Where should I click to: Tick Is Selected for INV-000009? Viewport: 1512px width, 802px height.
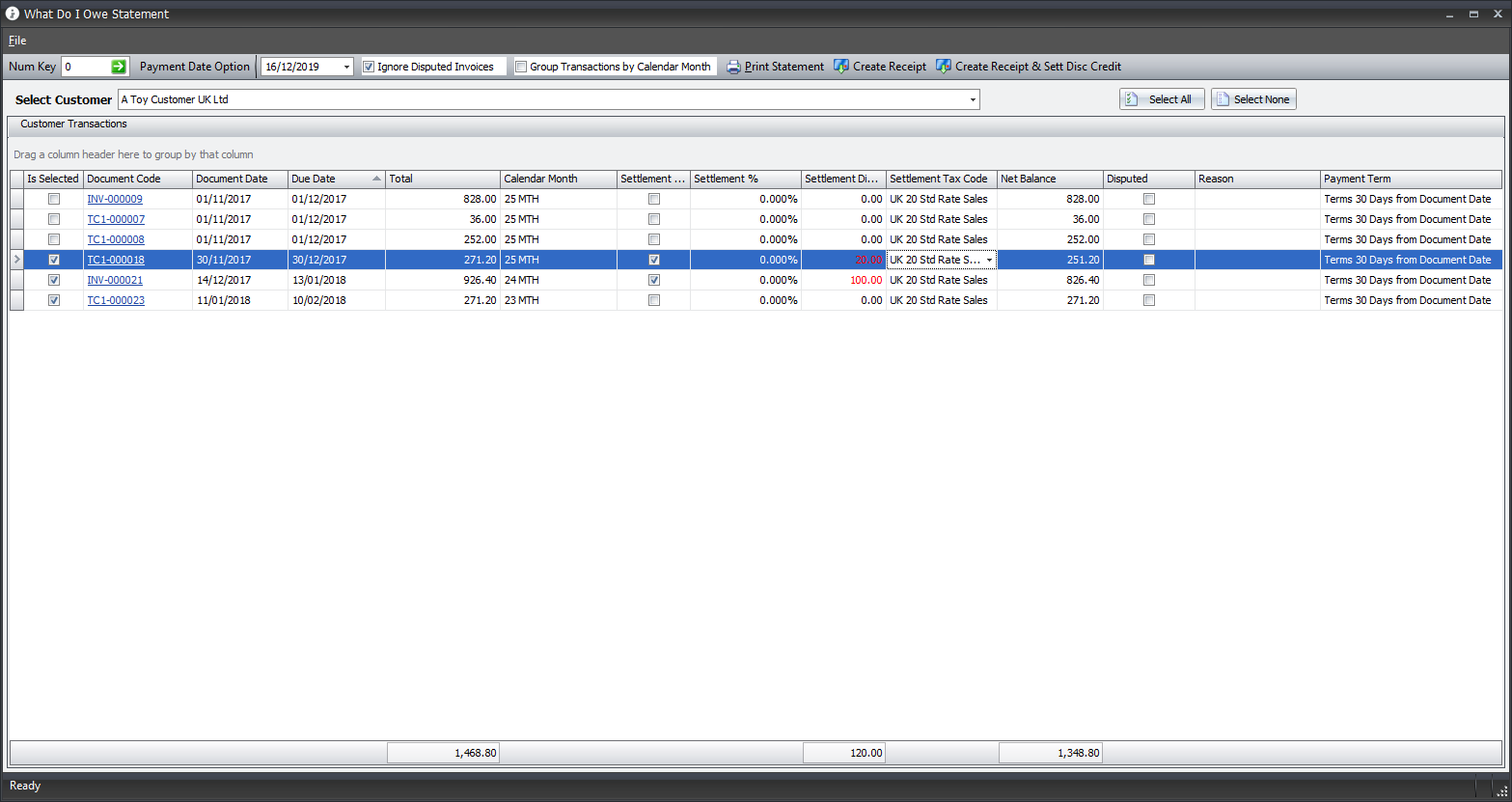[x=54, y=199]
